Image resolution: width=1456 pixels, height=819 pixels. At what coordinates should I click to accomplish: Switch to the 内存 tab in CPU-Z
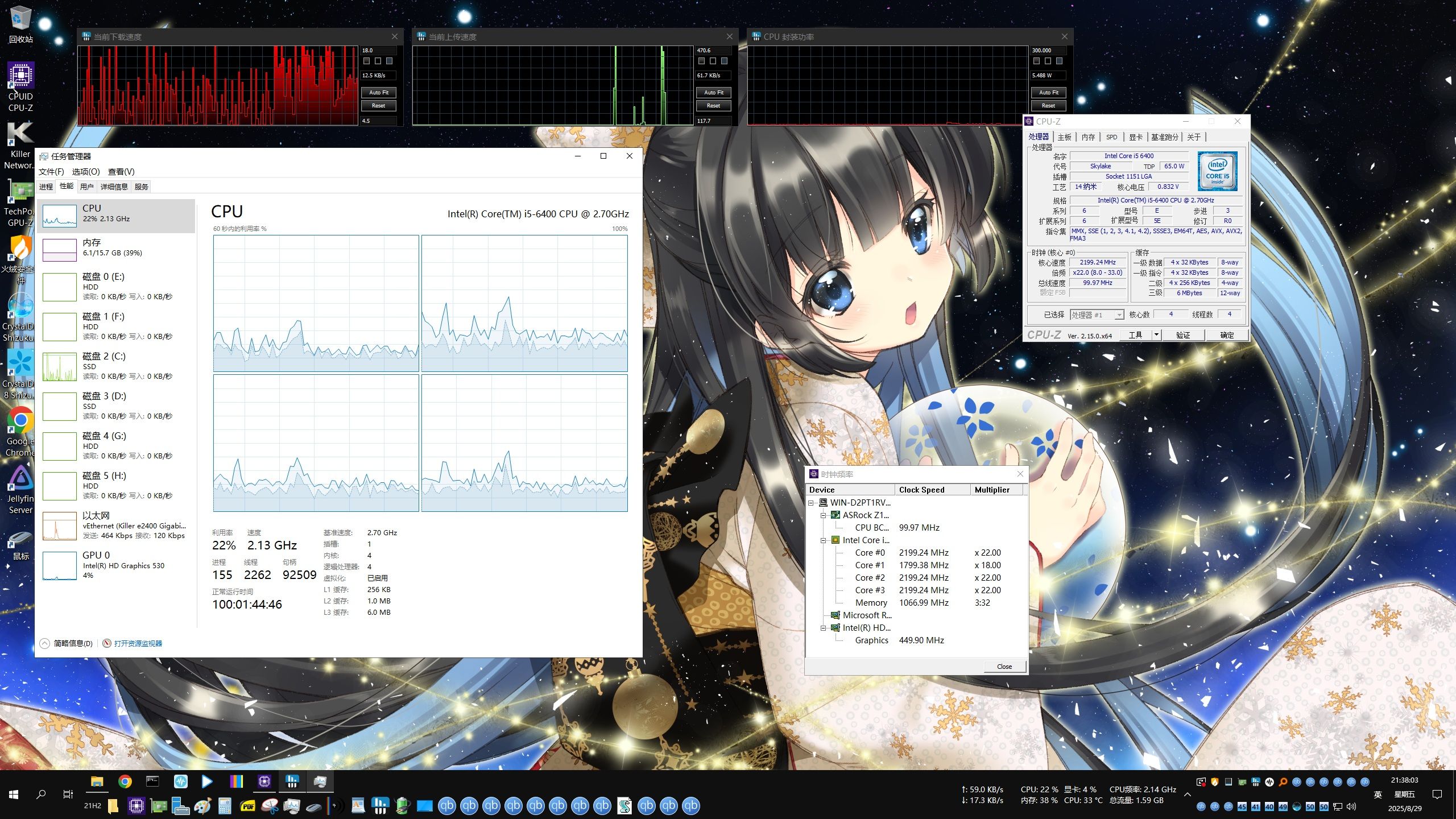coord(1087,137)
